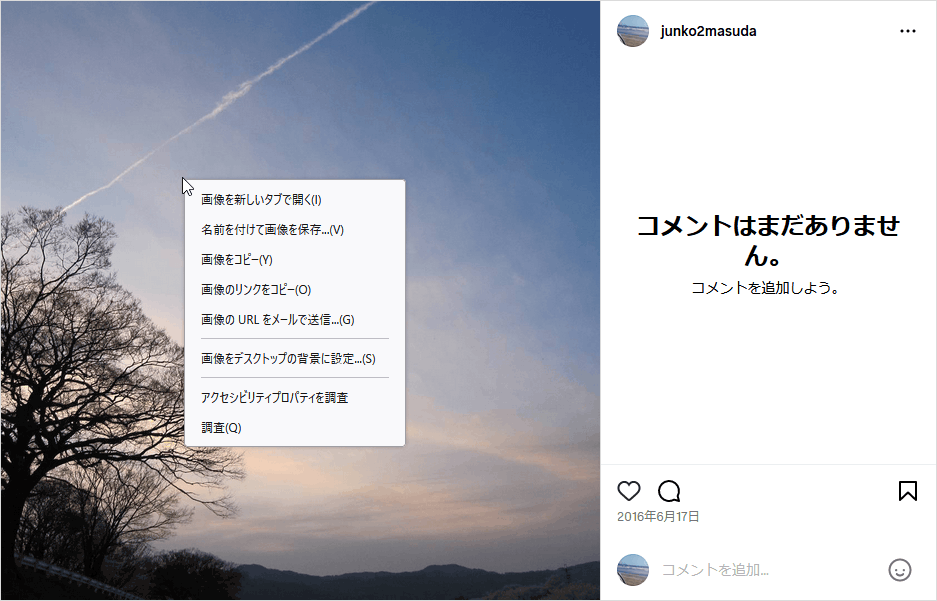Click junko2masuda profile avatar at top
This screenshot has height=601, width=937.
point(633,31)
